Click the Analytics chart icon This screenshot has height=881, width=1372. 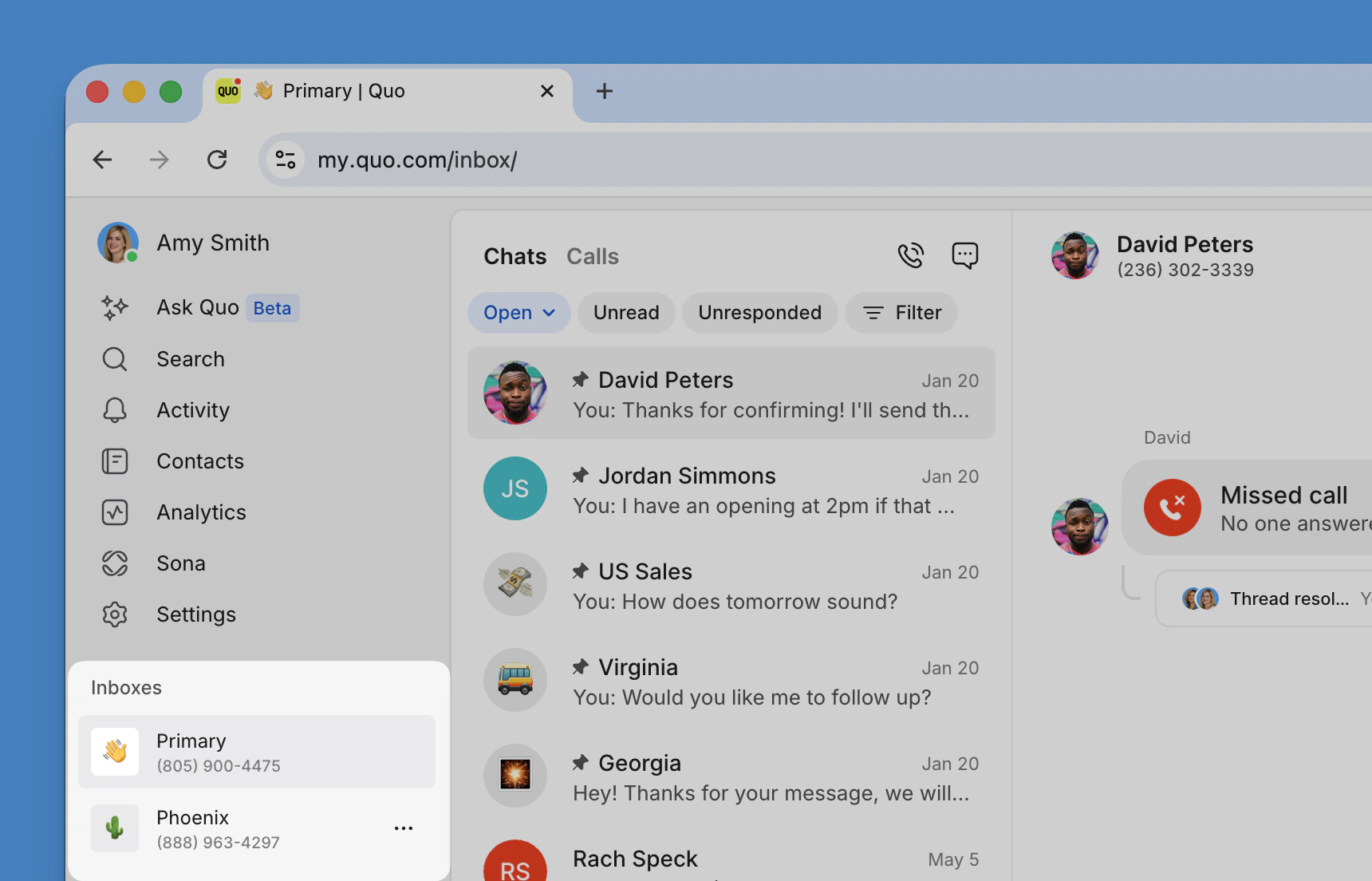pyautogui.click(x=115, y=512)
